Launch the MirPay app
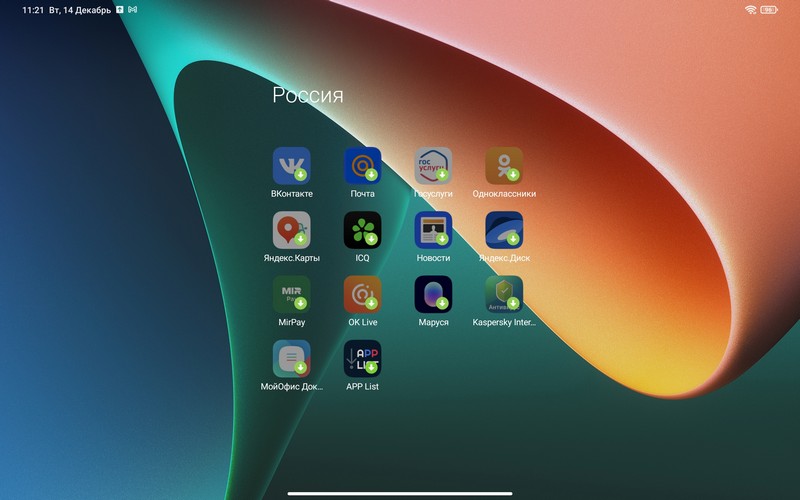The width and height of the screenshot is (800, 500). point(291,295)
